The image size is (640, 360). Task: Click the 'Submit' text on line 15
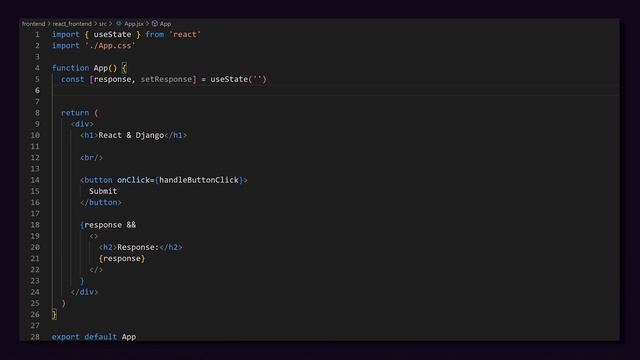pyautogui.click(x=103, y=191)
